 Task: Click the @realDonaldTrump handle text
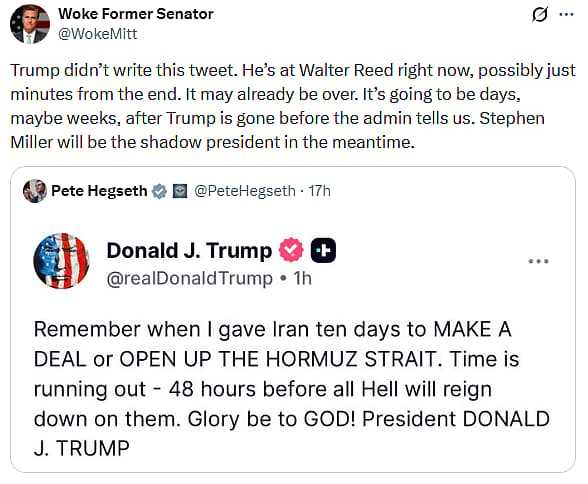[x=190, y=279]
